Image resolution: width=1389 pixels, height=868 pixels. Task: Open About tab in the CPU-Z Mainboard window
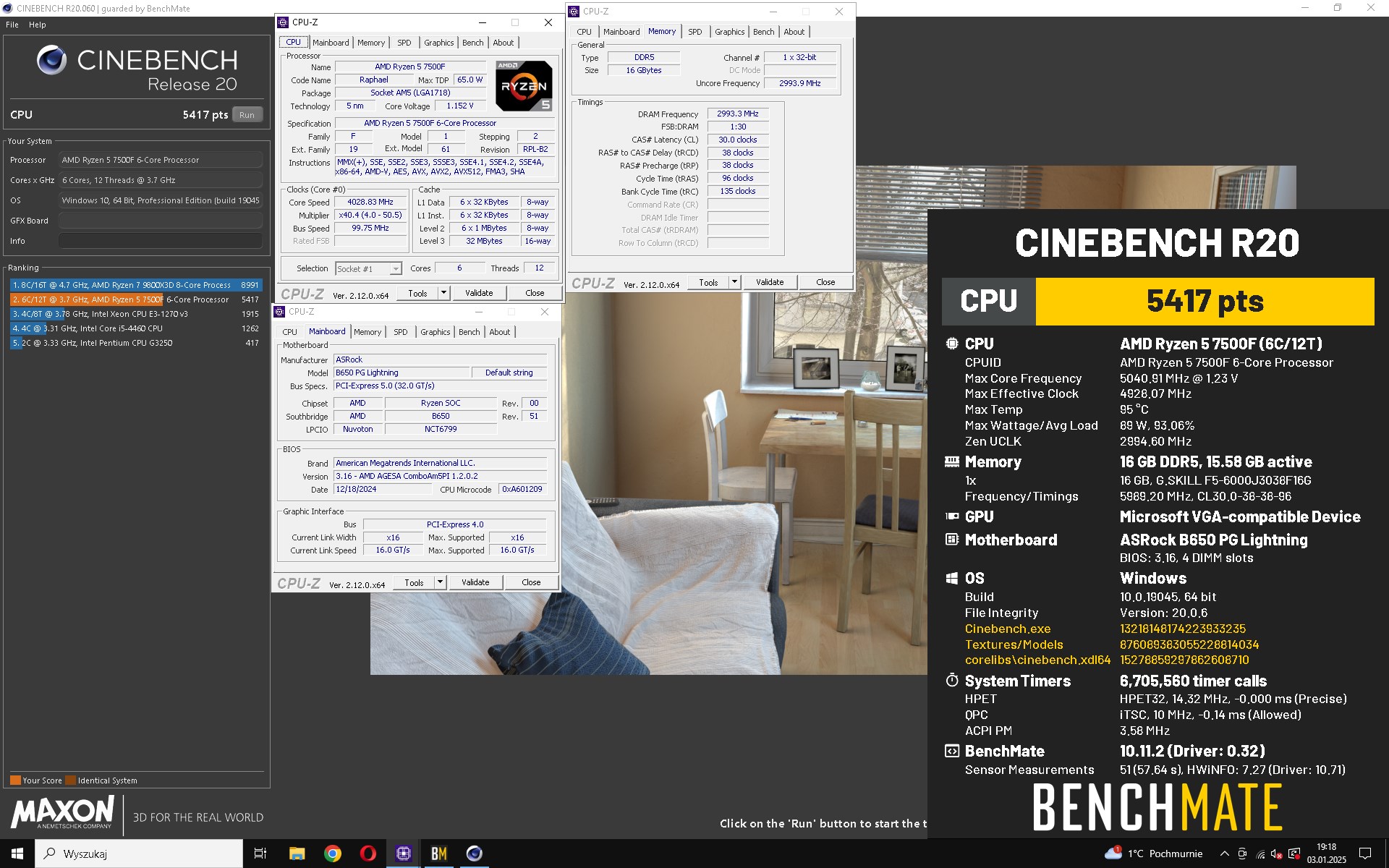500,332
